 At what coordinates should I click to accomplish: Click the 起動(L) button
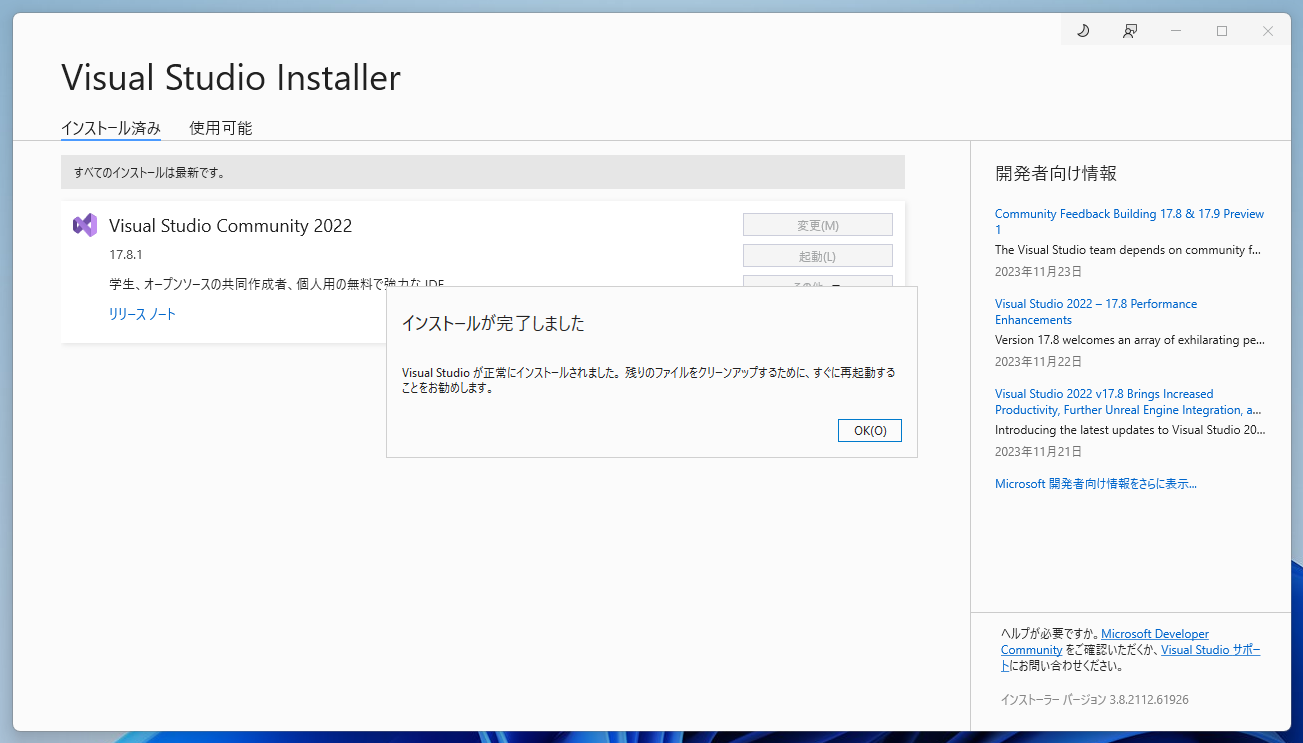tap(818, 256)
